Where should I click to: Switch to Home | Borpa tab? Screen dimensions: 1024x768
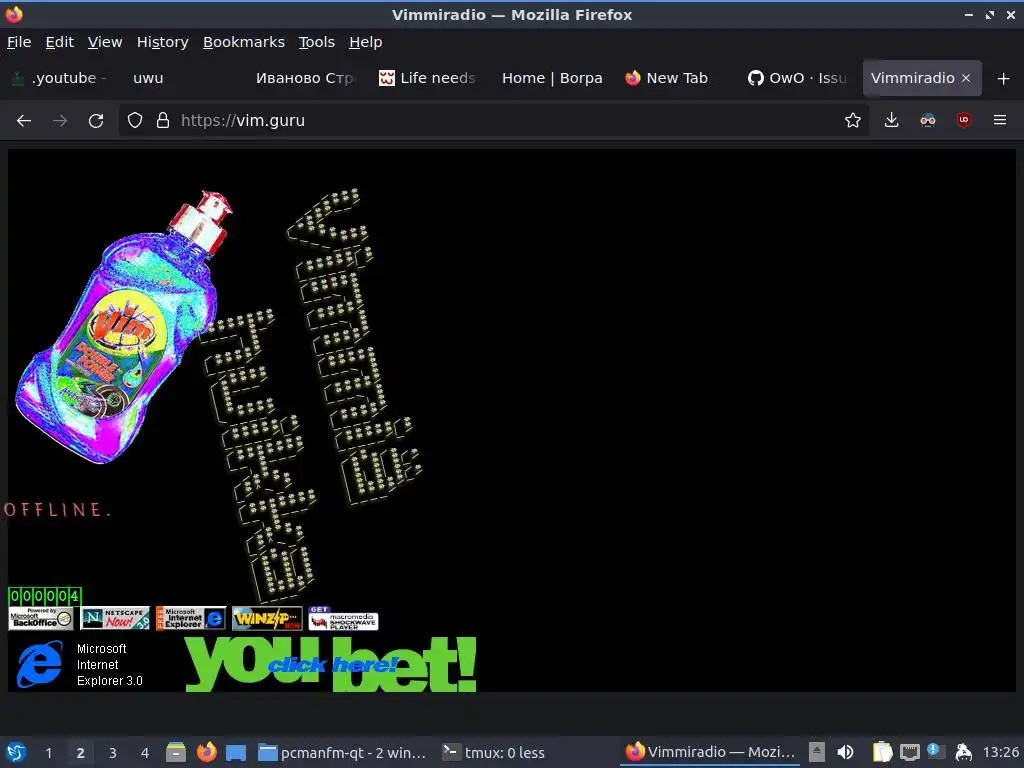click(552, 78)
